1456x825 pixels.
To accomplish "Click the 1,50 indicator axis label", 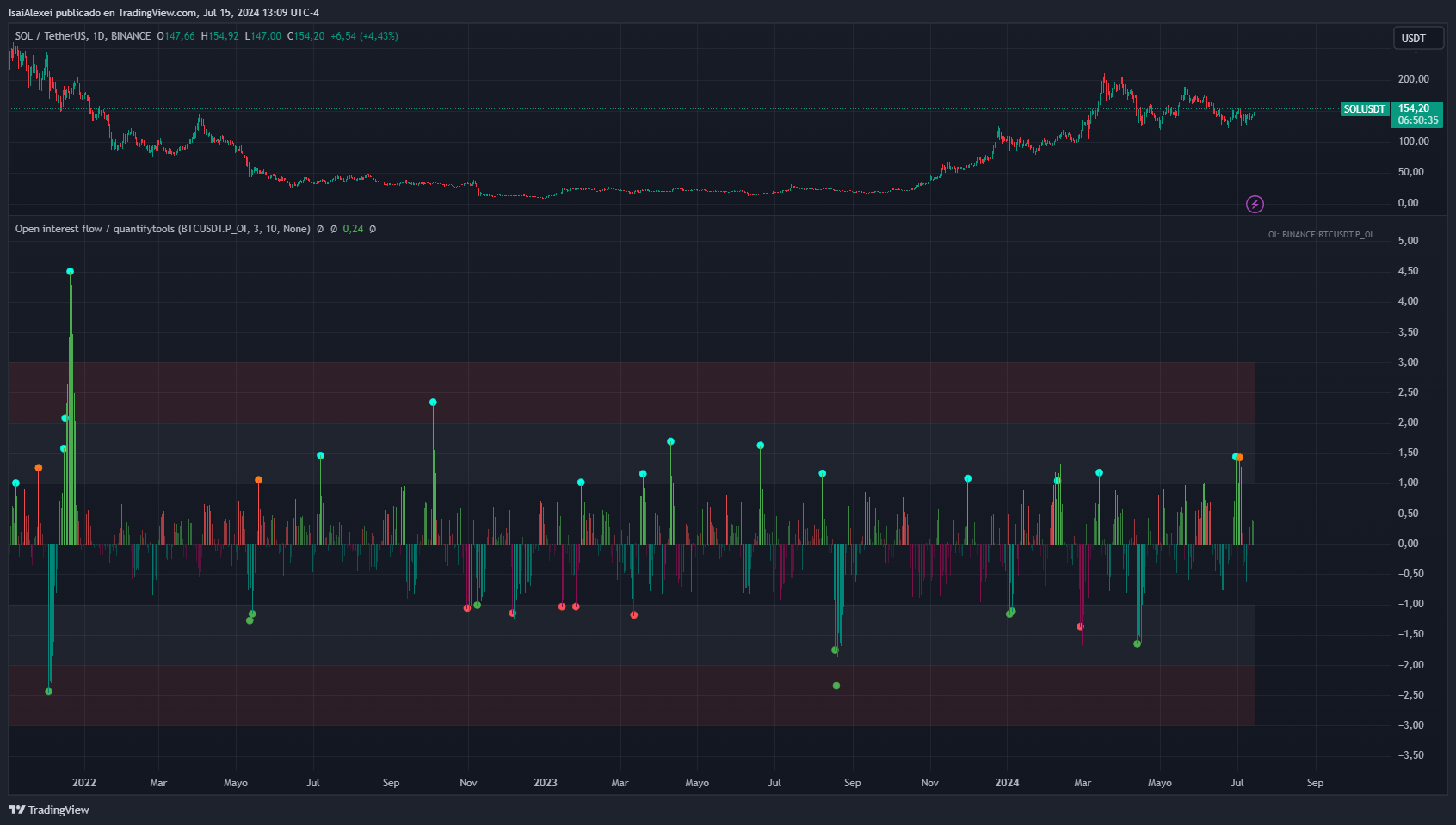I will [x=1408, y=453].
